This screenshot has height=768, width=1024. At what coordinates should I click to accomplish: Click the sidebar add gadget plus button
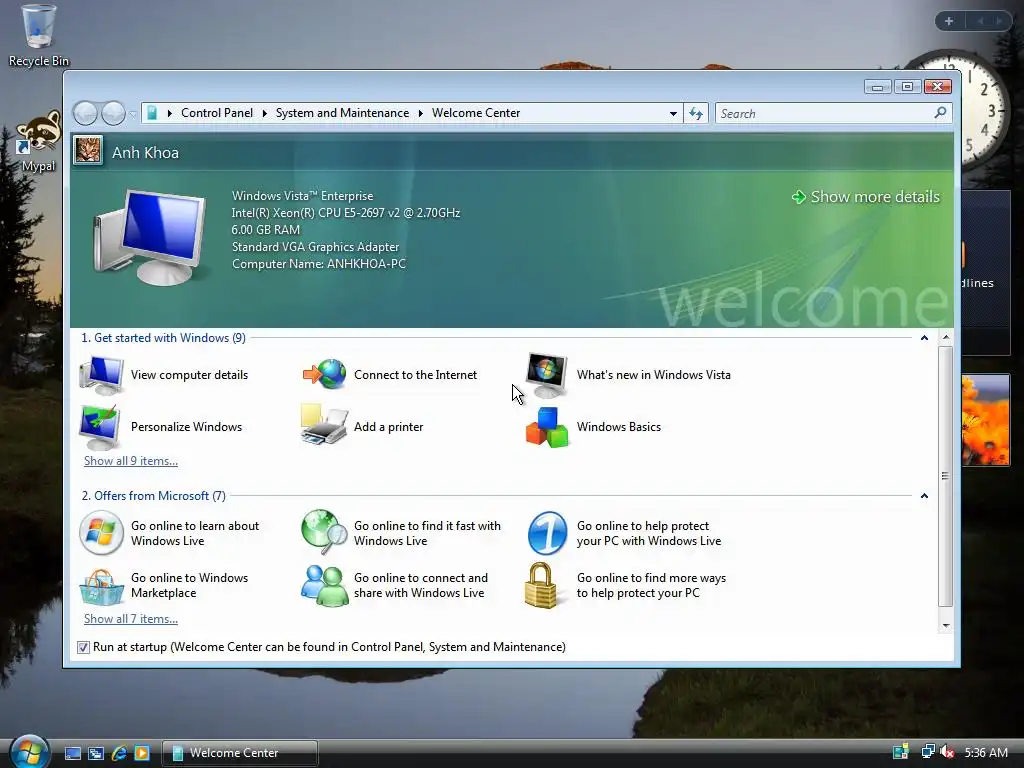coord(949,21)
